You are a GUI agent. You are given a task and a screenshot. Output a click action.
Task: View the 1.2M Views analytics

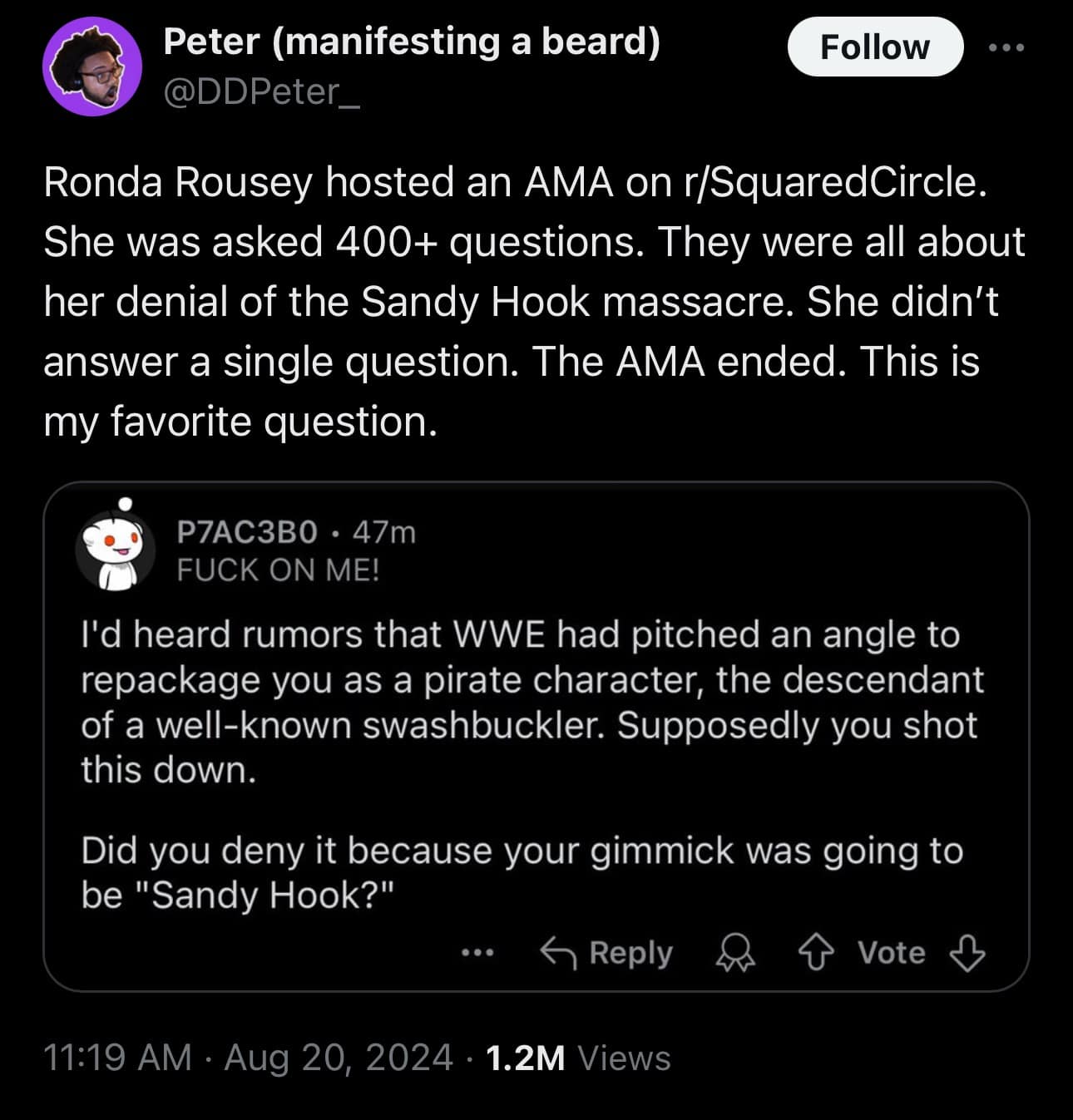pyautogui.click(x=577, y=1058)
